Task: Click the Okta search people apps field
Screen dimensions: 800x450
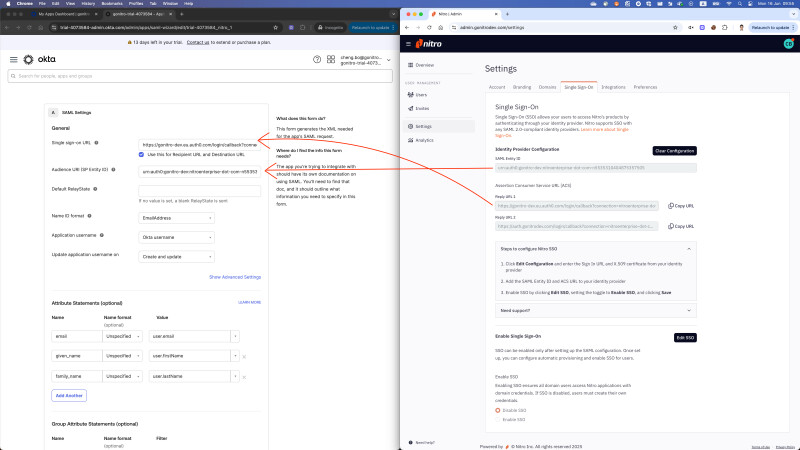Action: (200, 76)
